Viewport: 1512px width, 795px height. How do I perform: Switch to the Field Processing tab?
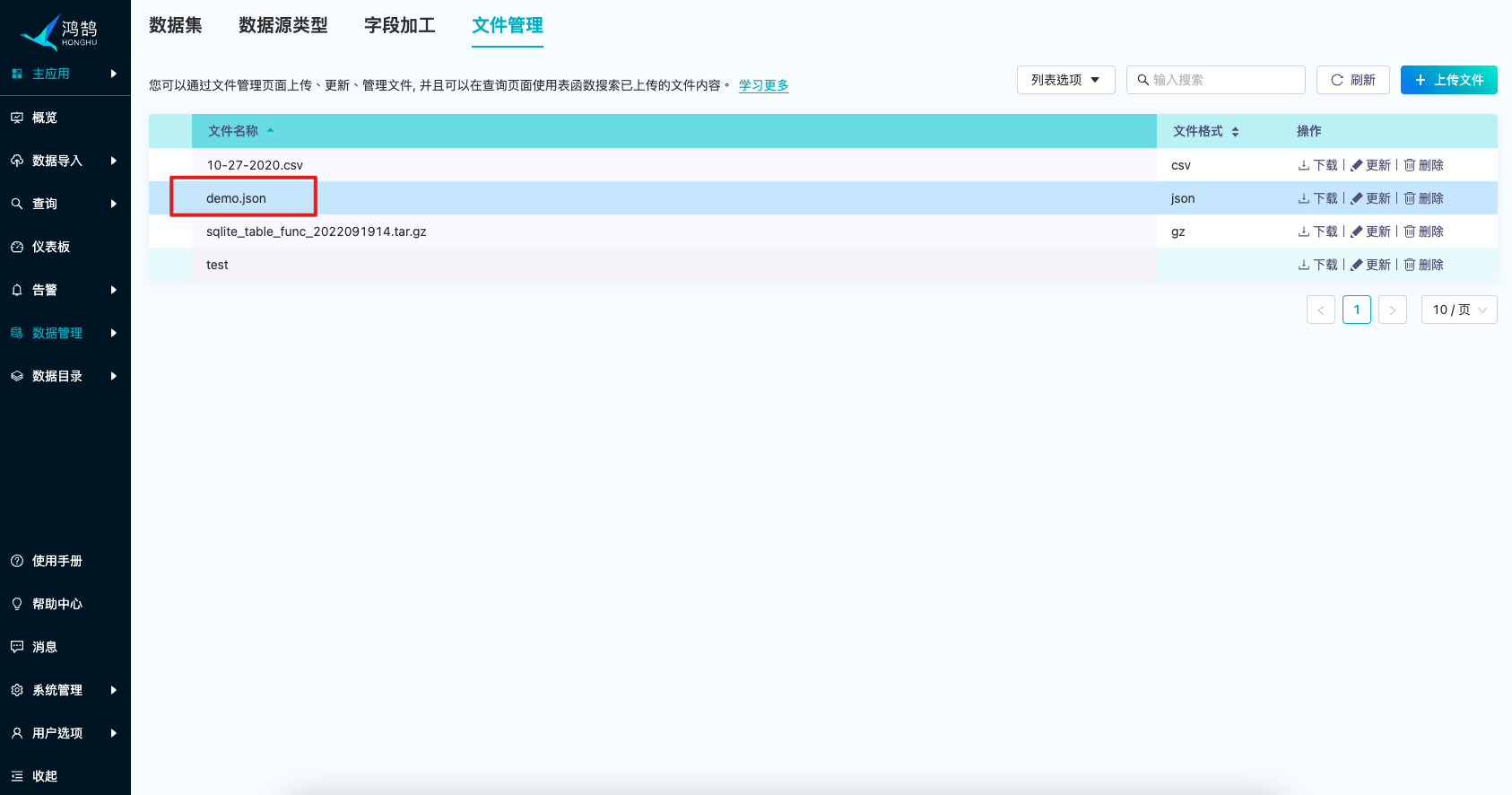click(400, 25)
